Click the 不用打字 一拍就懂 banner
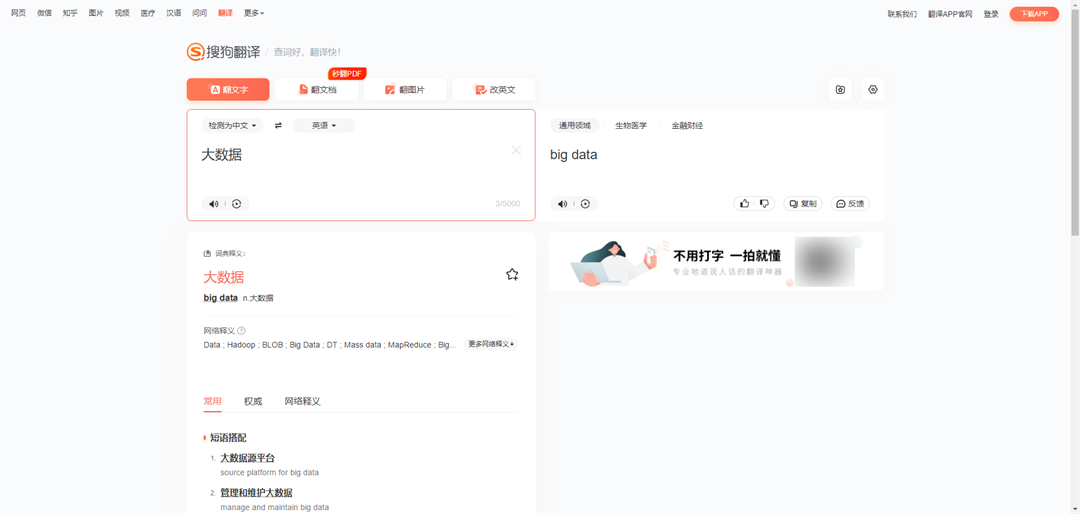The width and height of the screenshot is (1080, 514). (716, 262)
